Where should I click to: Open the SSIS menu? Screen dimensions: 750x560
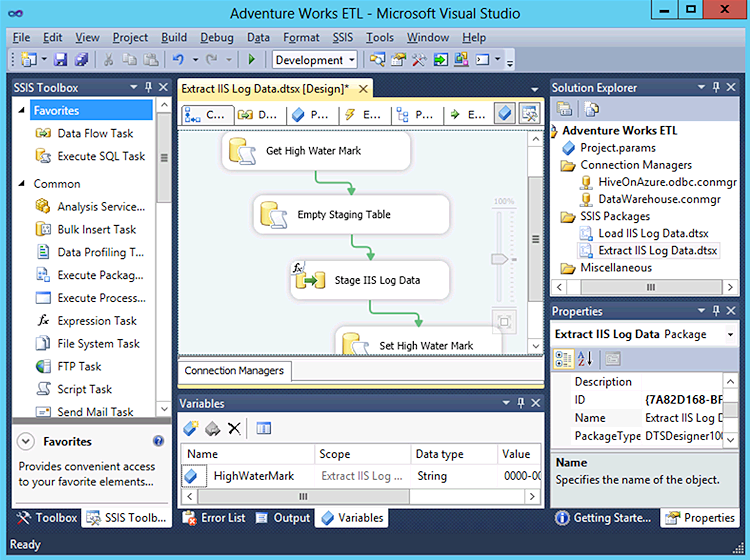(342, 37)
